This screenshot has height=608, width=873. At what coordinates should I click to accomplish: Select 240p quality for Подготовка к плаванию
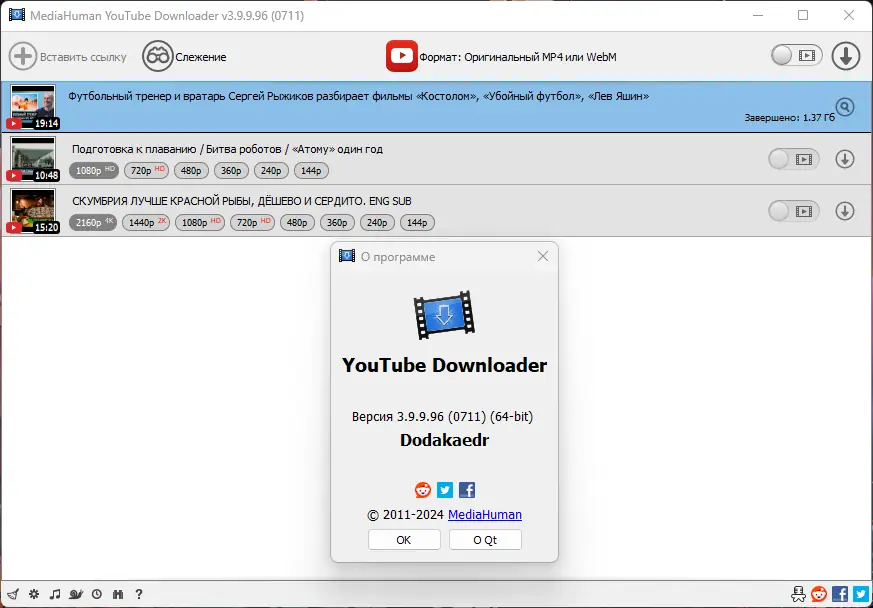[271, 170]
